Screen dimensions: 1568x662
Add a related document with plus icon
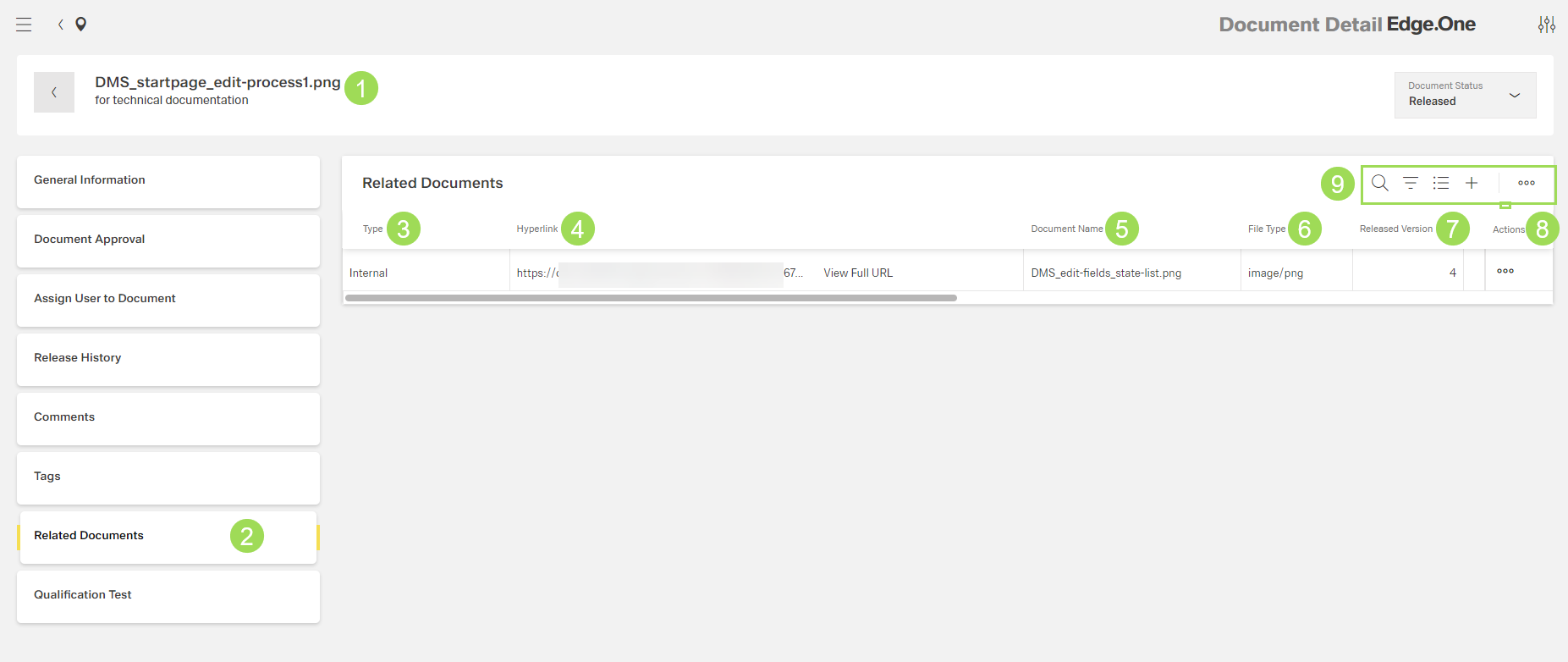click(x=1472, y=183)
